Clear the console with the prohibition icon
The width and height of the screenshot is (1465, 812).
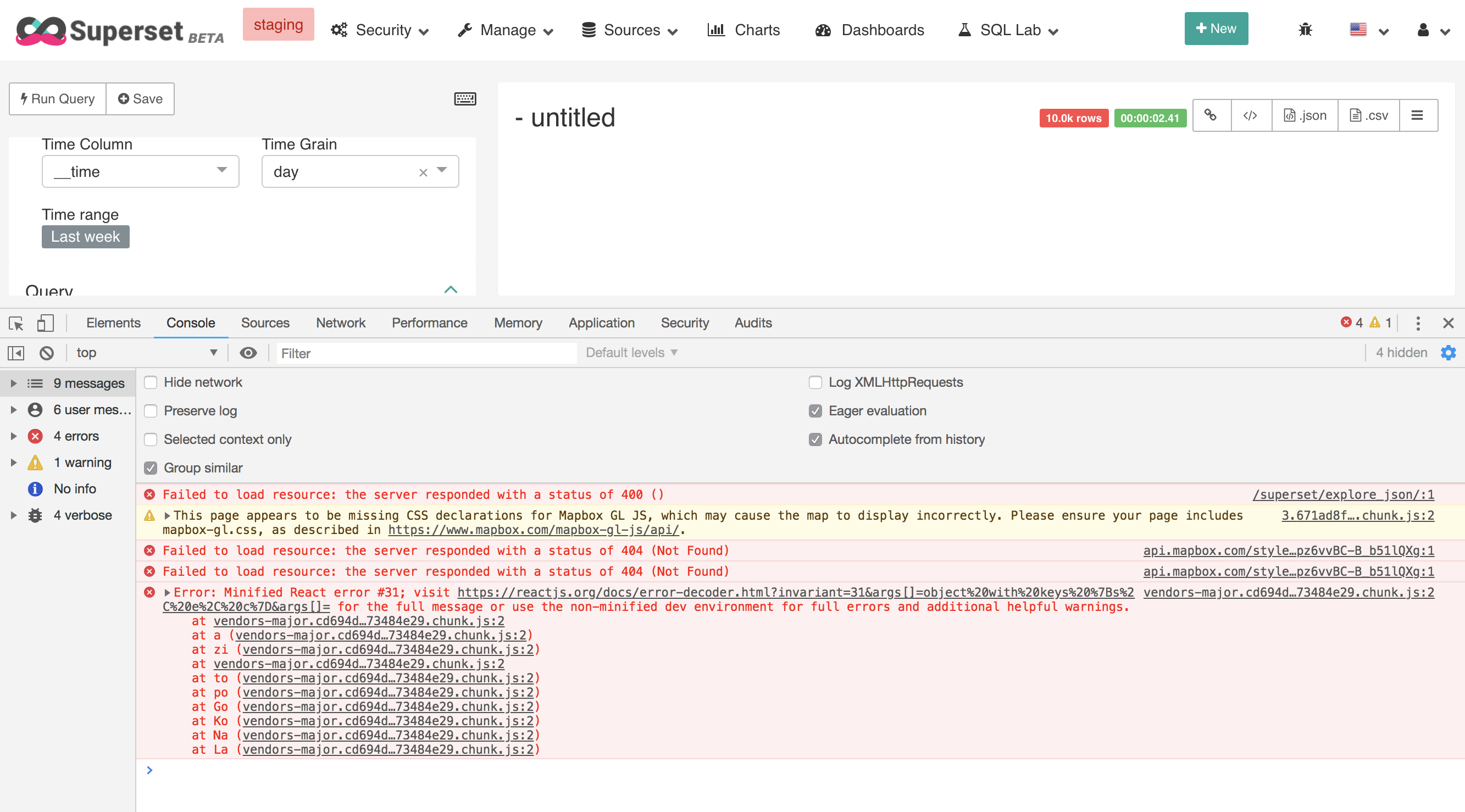pyautogui.click(x=46, y=353)
